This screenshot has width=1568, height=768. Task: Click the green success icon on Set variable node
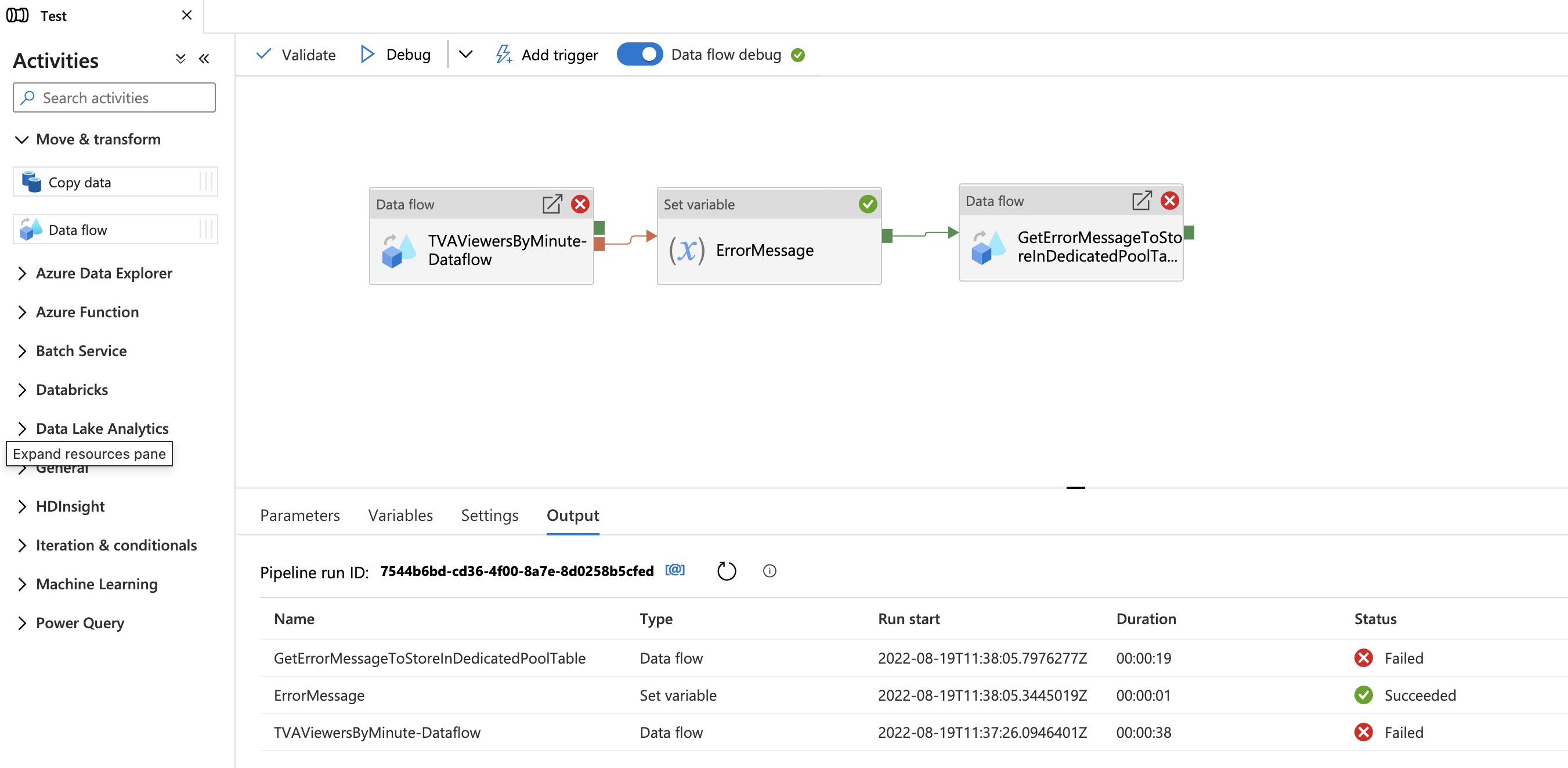pos(868,204)
